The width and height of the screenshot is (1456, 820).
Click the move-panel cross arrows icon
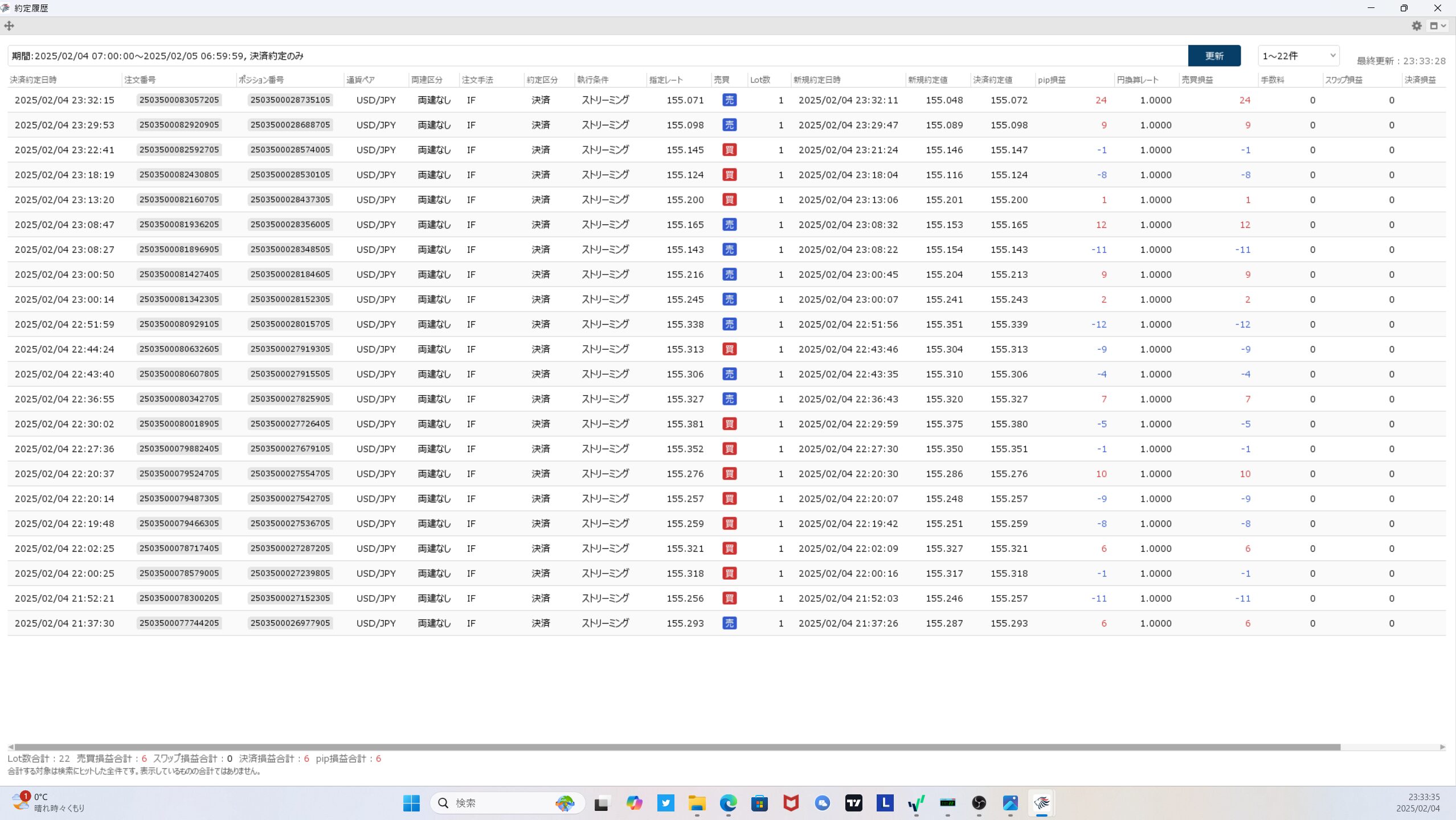pos(9,26)
